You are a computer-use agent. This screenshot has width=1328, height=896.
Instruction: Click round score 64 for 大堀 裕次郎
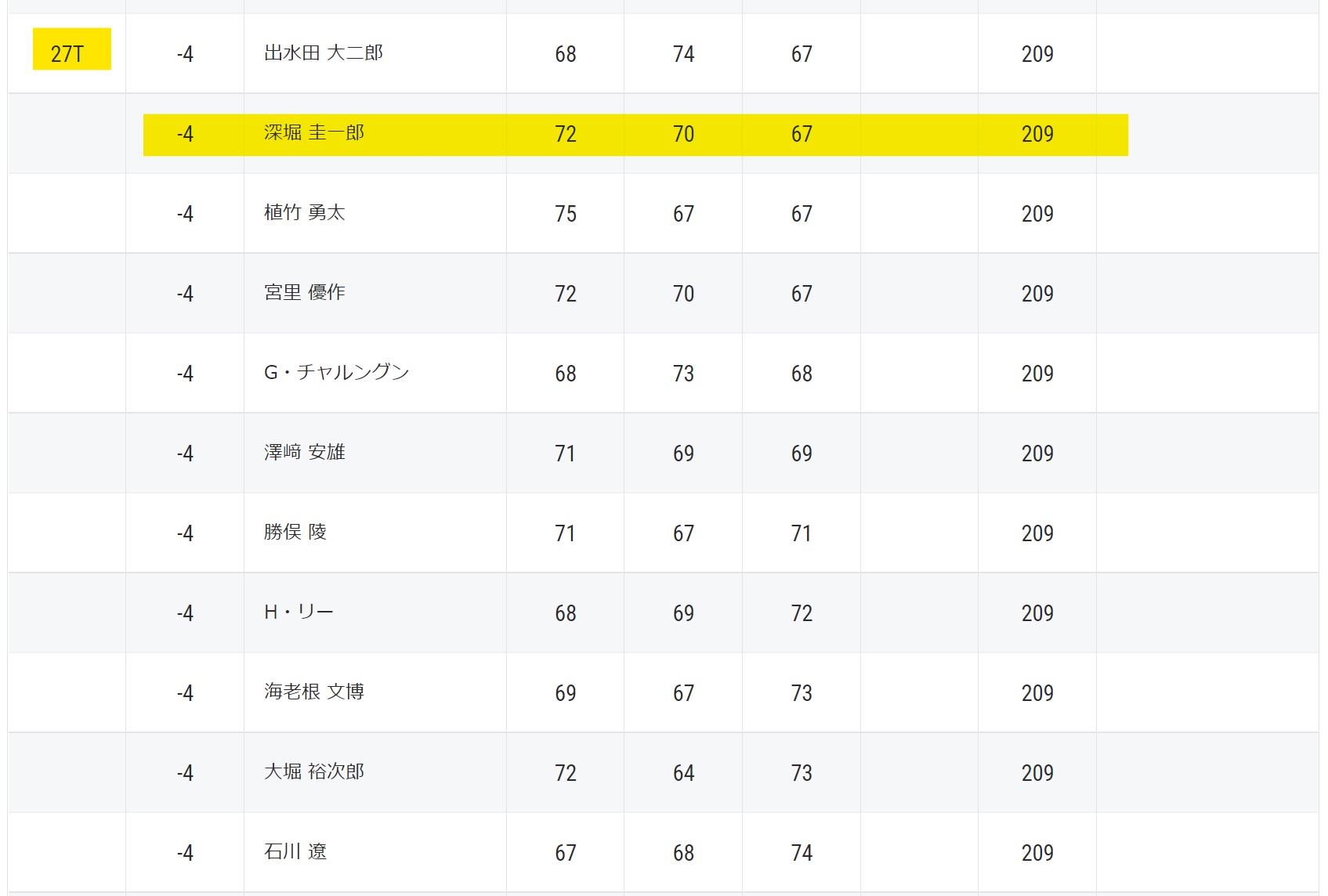(684, 773)
